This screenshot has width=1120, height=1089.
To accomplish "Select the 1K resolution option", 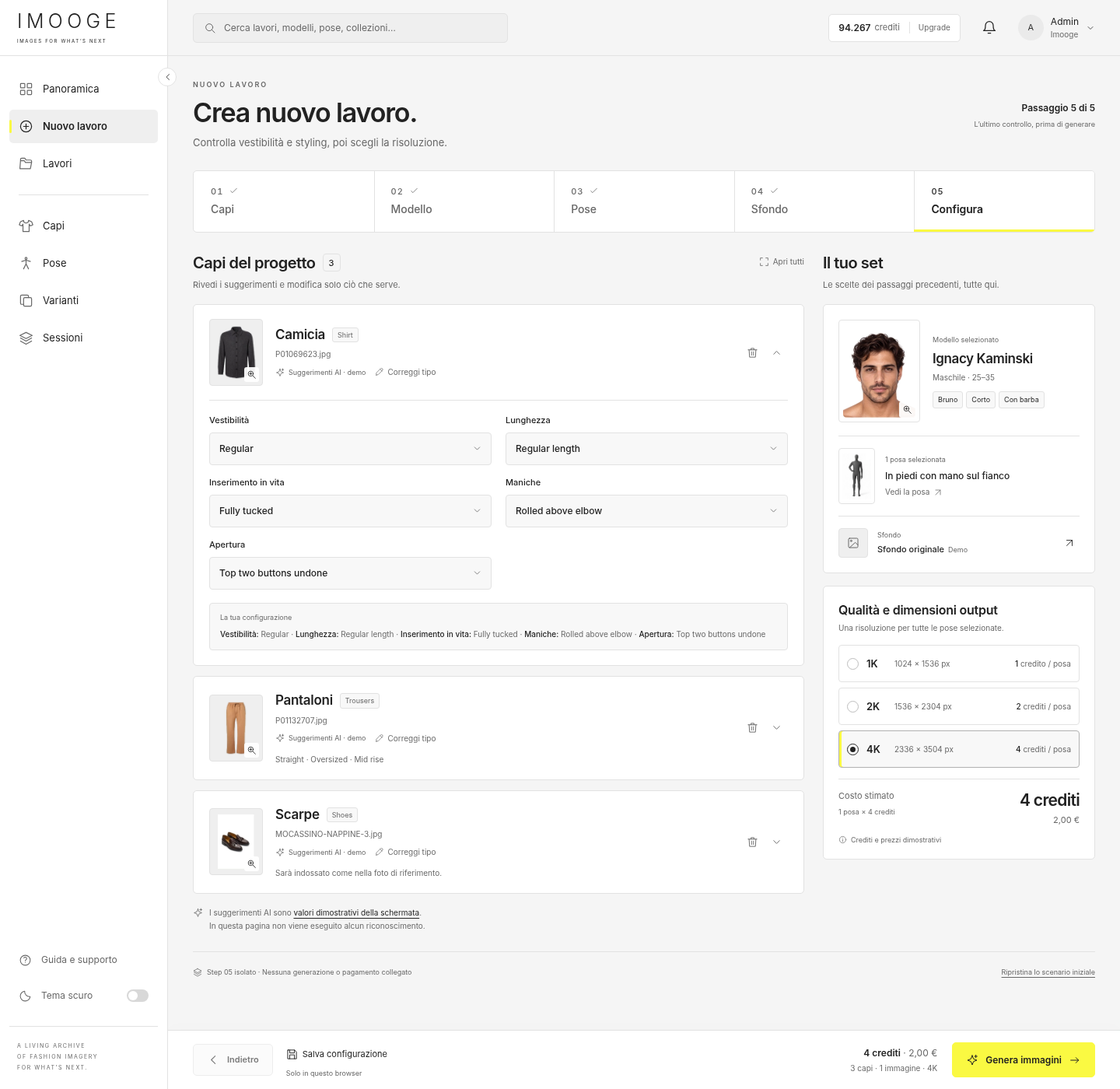I will [959, 664].
